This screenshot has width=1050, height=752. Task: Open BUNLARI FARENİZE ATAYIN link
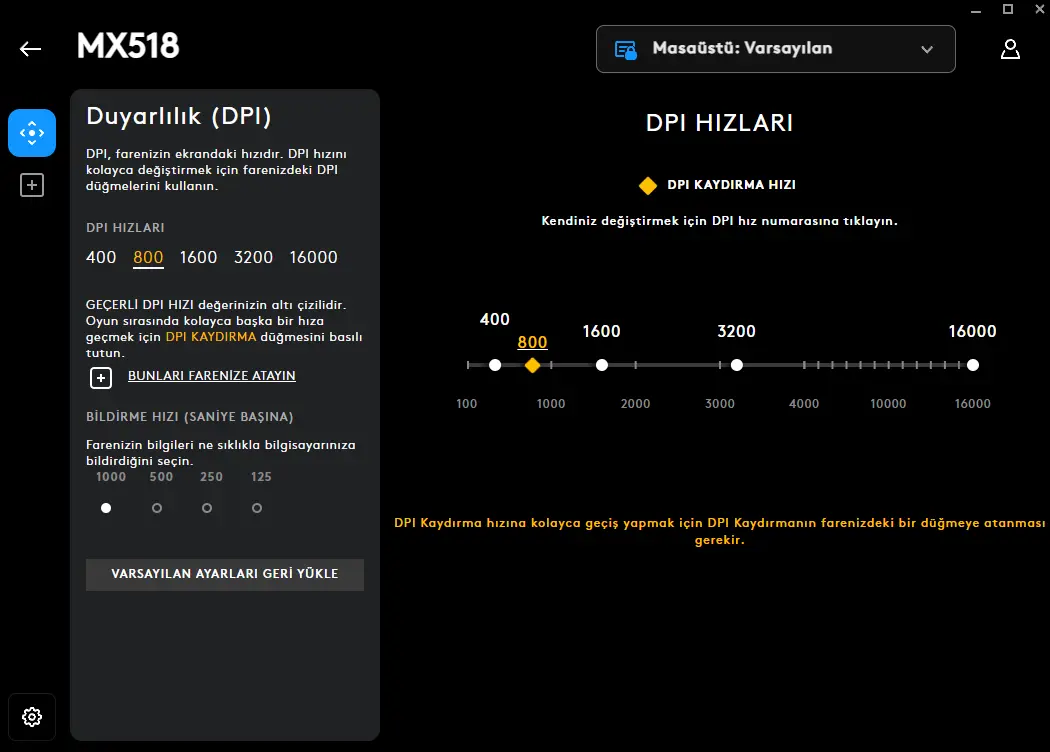click(212, 376)
